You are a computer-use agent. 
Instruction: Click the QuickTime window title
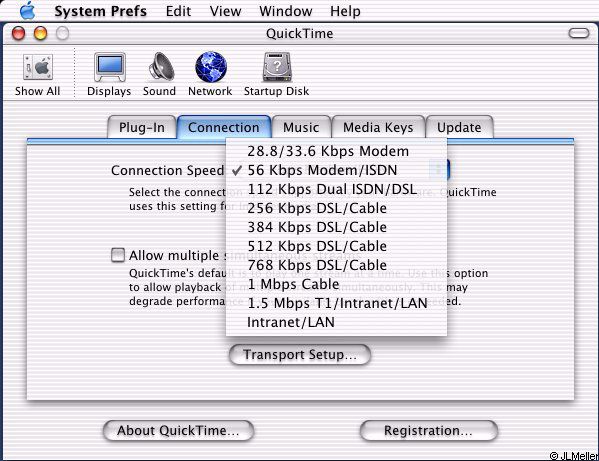(300, 34)
